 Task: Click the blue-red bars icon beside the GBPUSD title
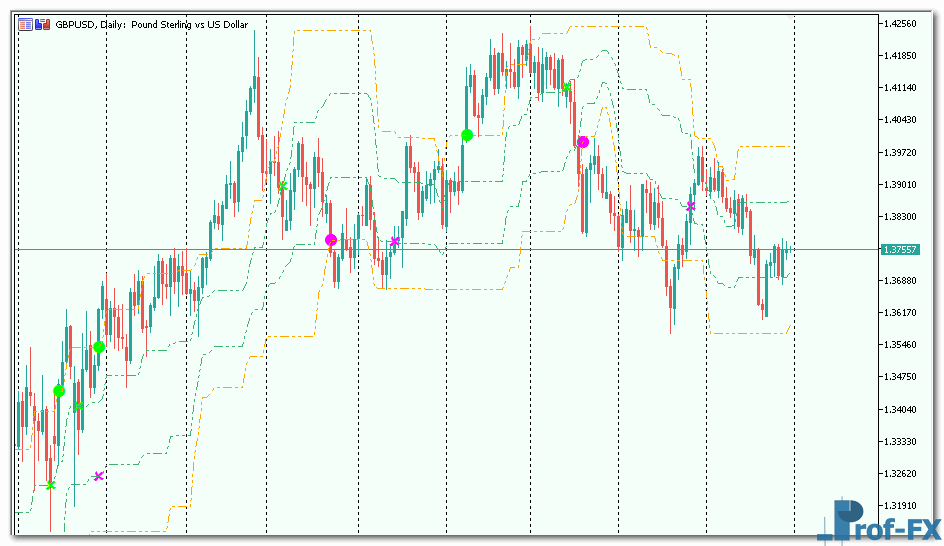42,25
